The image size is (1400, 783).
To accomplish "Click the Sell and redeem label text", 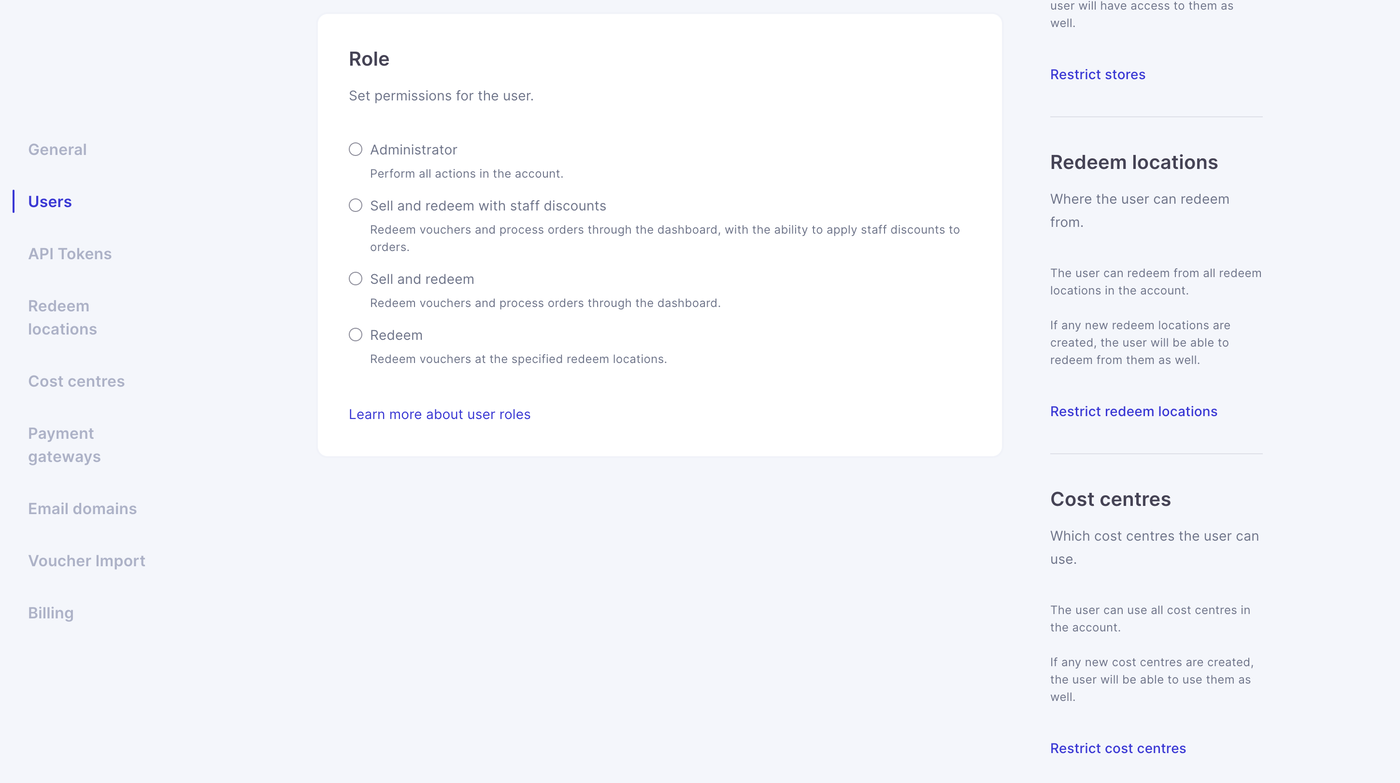I will 422,279.
